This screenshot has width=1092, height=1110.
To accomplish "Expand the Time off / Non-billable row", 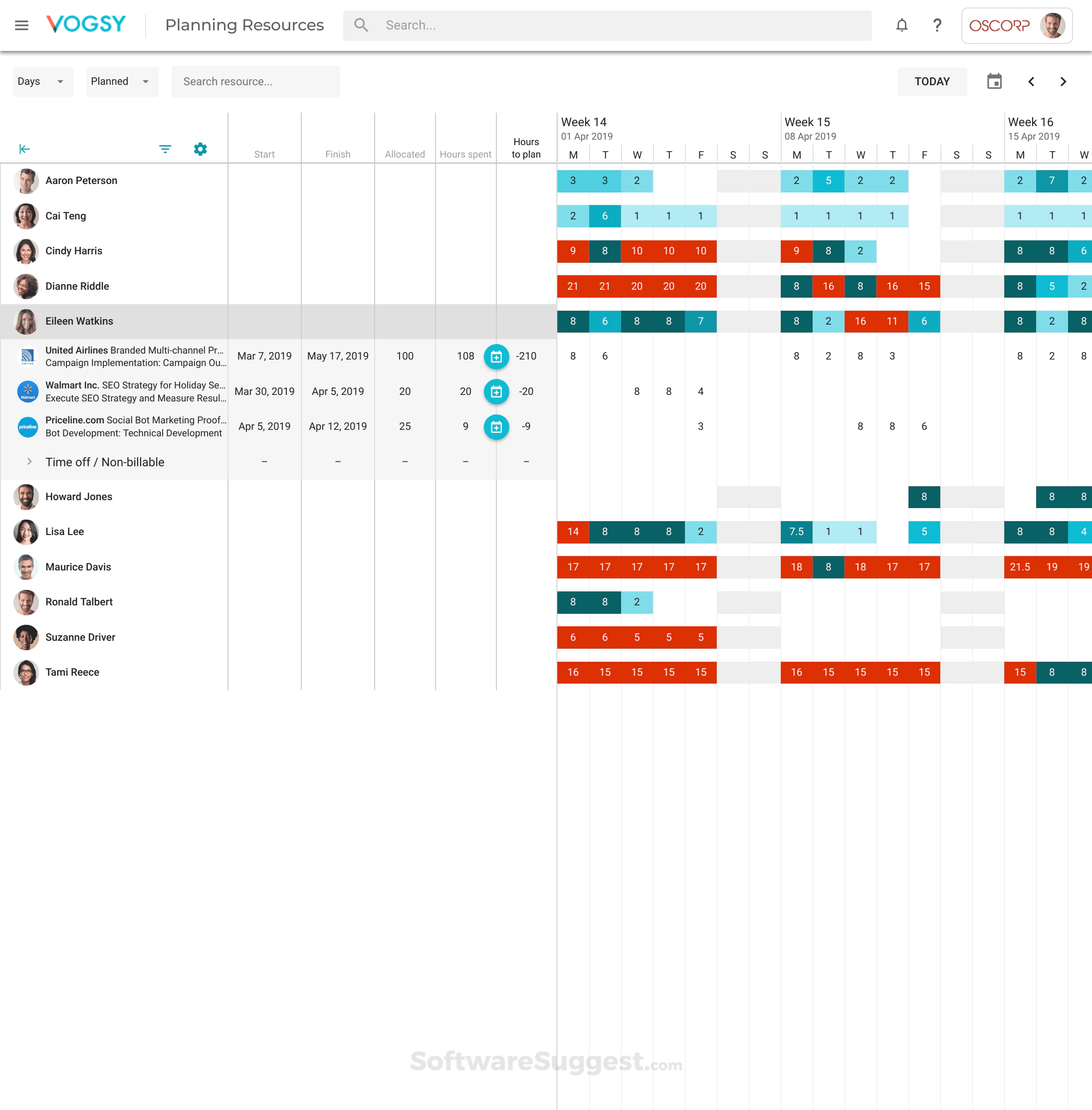I will point(30,462).
